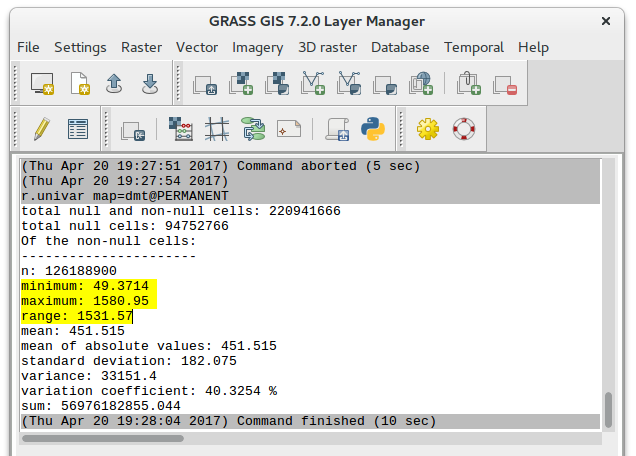Close the Layer Manager window

[606, 21]
